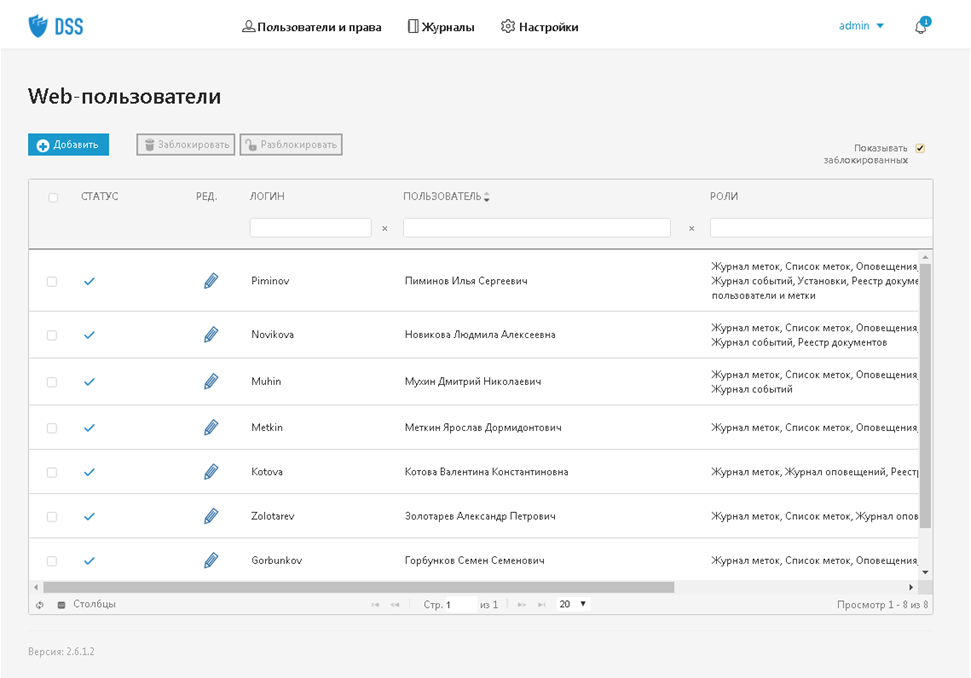
Task: Select all rows via header checkbox
Action: tap(53, 197)
